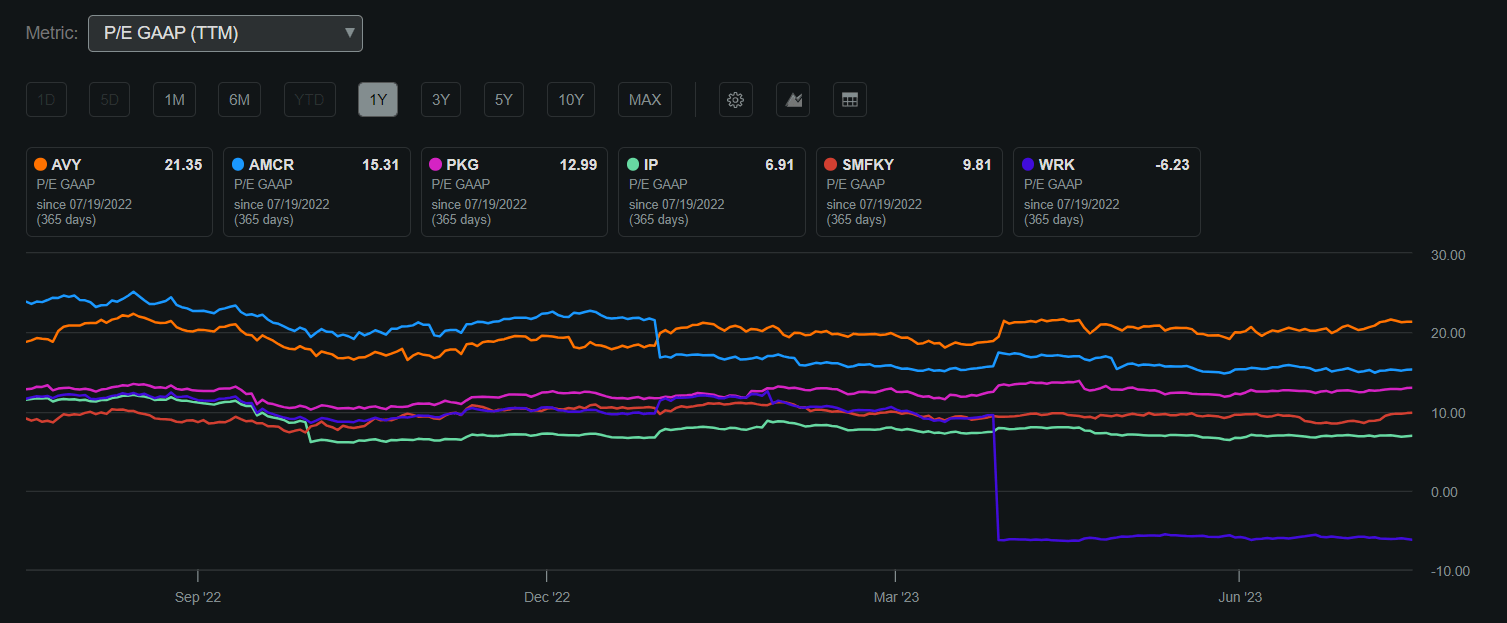1507x623 pixels.
Task: Toggle the SMFKY legend card
Action: coord(909,192)
